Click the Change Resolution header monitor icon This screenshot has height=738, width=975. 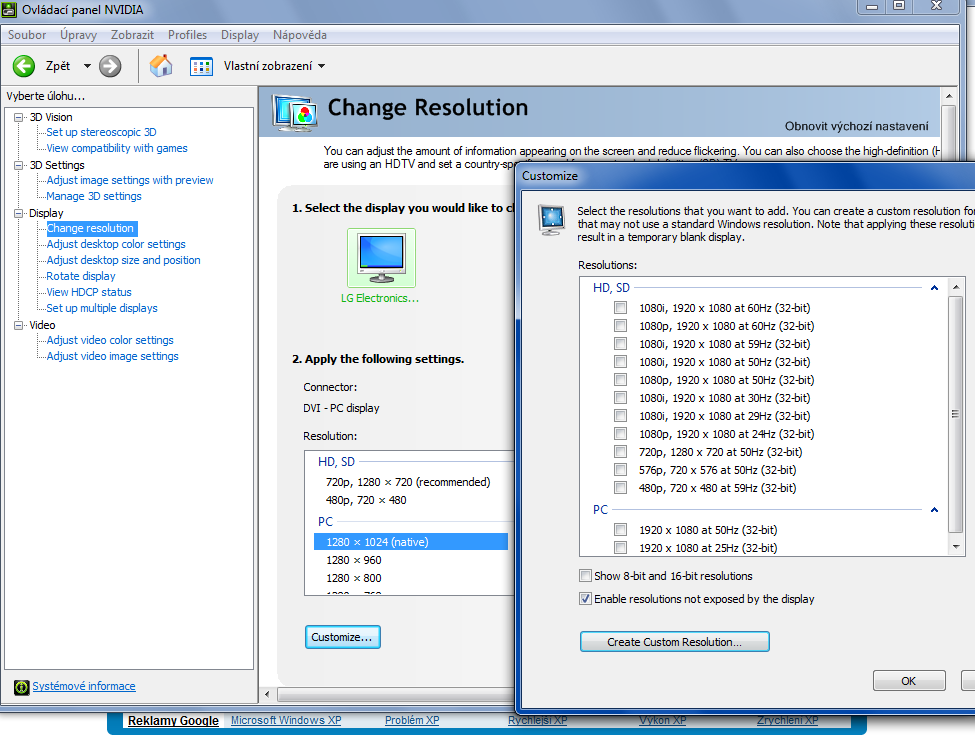(x=295, y=113)
